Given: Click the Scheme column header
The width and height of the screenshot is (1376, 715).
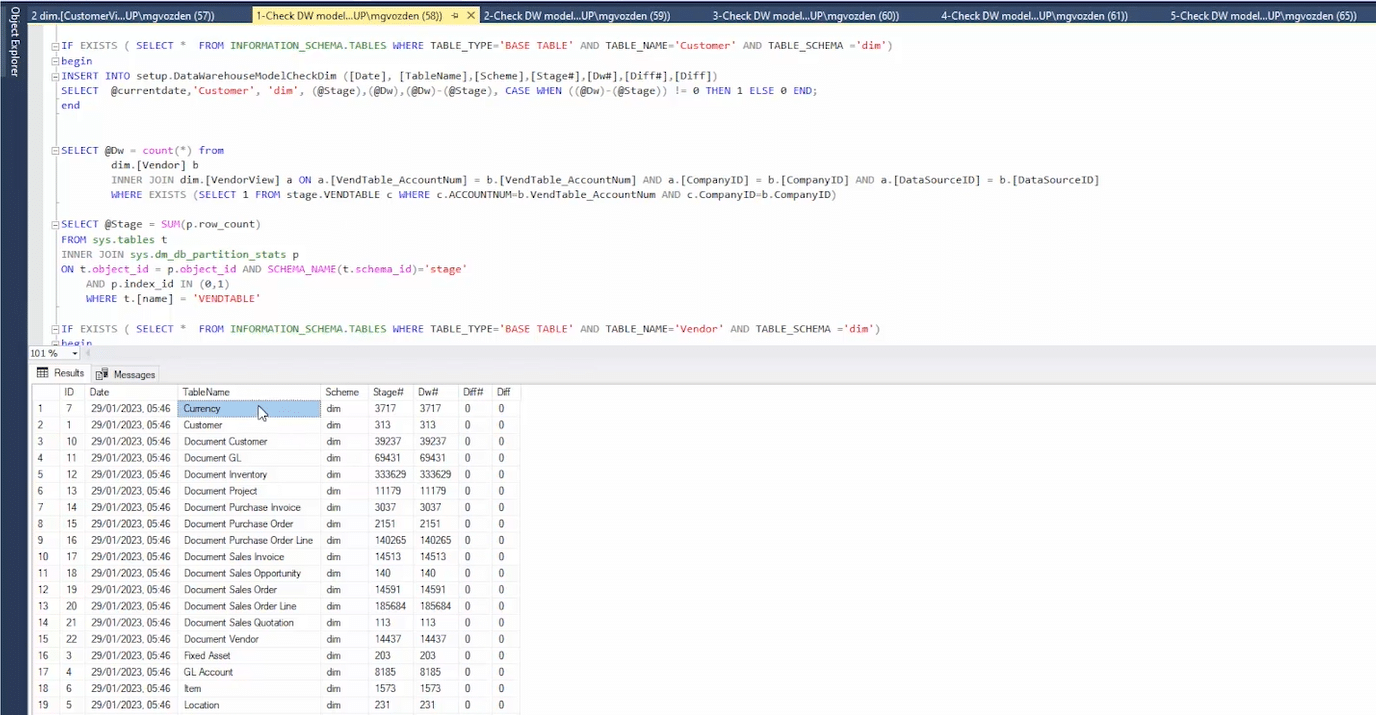Looking at the screenshot, I should [345, 392].
